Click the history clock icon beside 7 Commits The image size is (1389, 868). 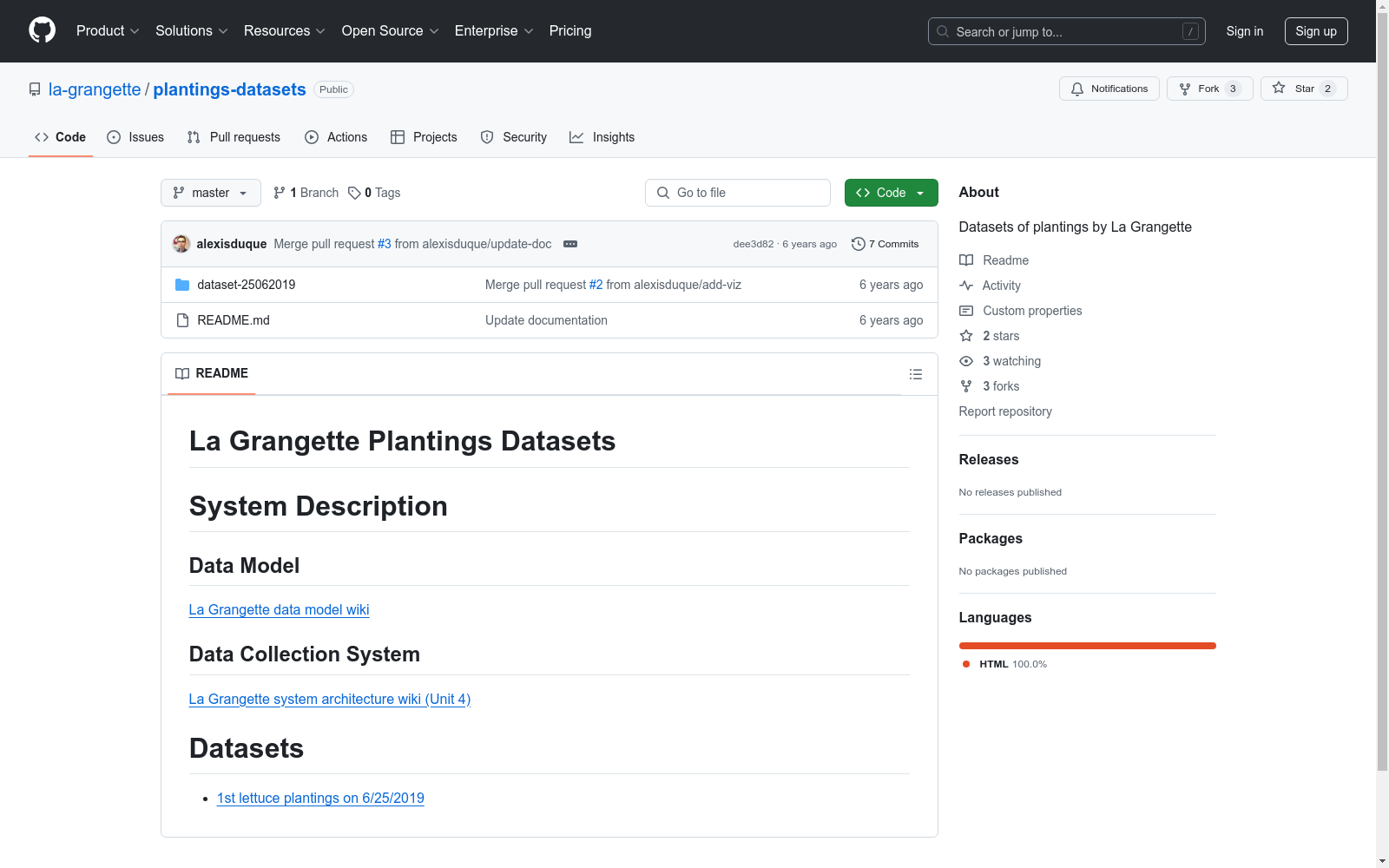859,244
